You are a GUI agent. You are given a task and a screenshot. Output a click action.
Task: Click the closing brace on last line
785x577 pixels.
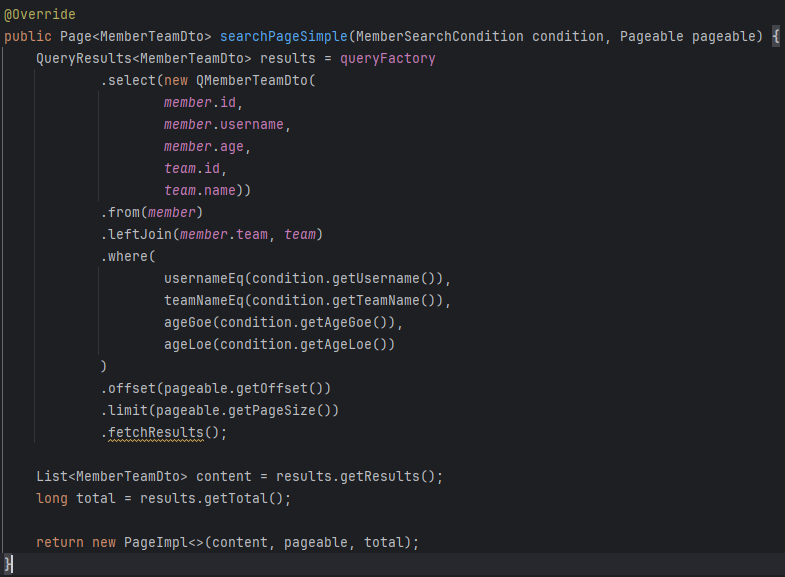coord(8,564)
